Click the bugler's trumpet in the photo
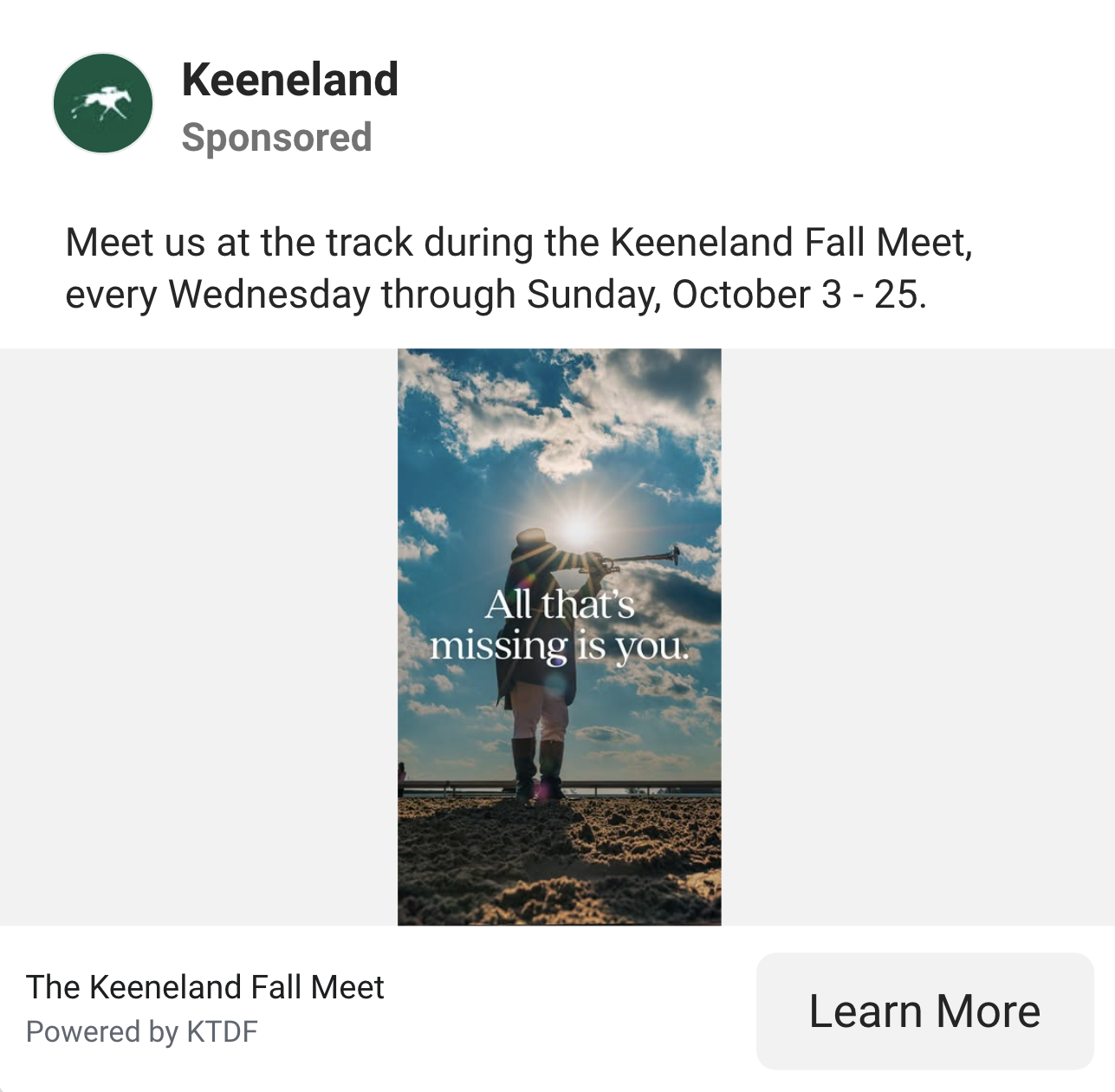This screenshot has height=1092, width=1115. click(641, 558)
